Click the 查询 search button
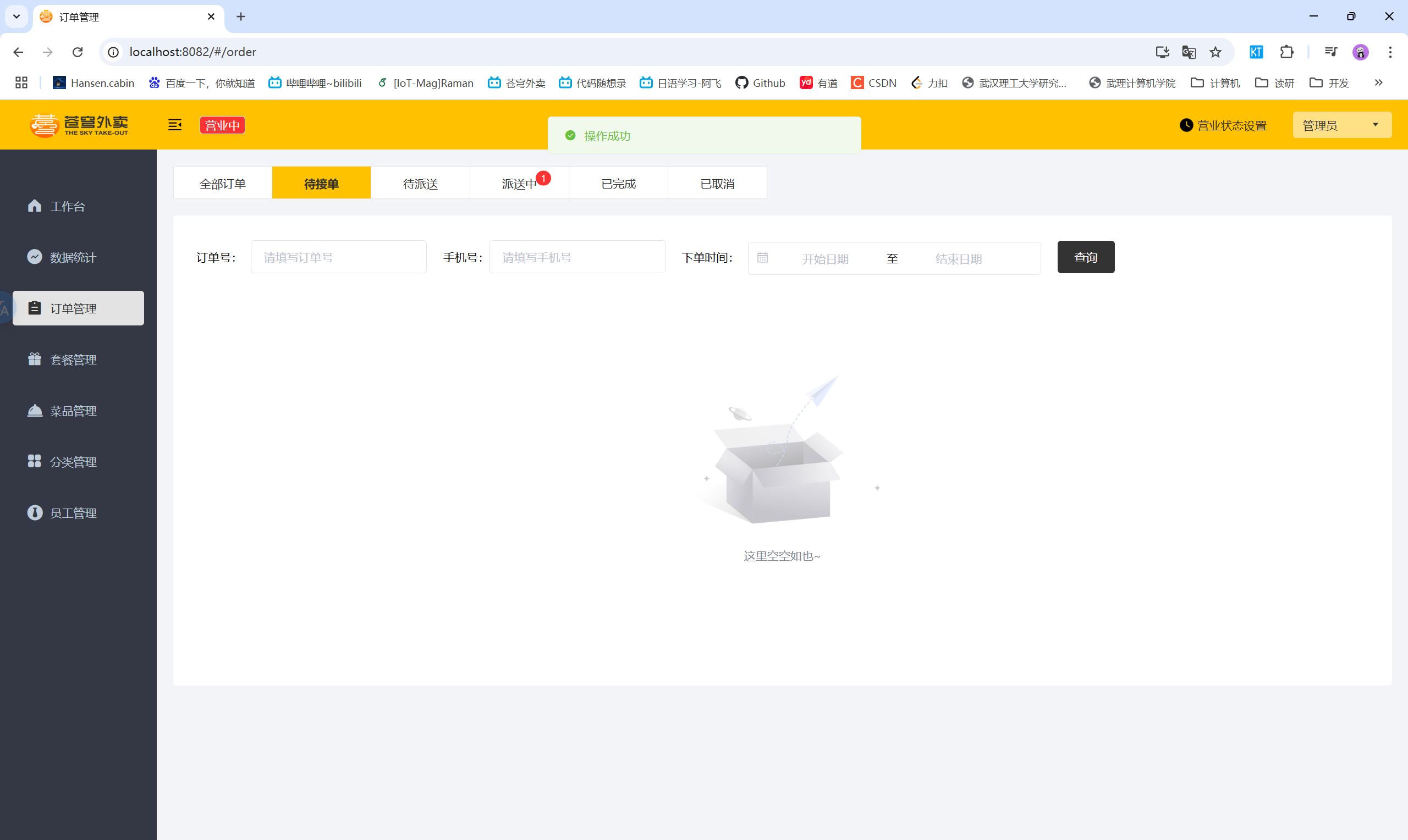Image resolution: width=1408 pixels, height=840 pixels. tap(1085, 257)
